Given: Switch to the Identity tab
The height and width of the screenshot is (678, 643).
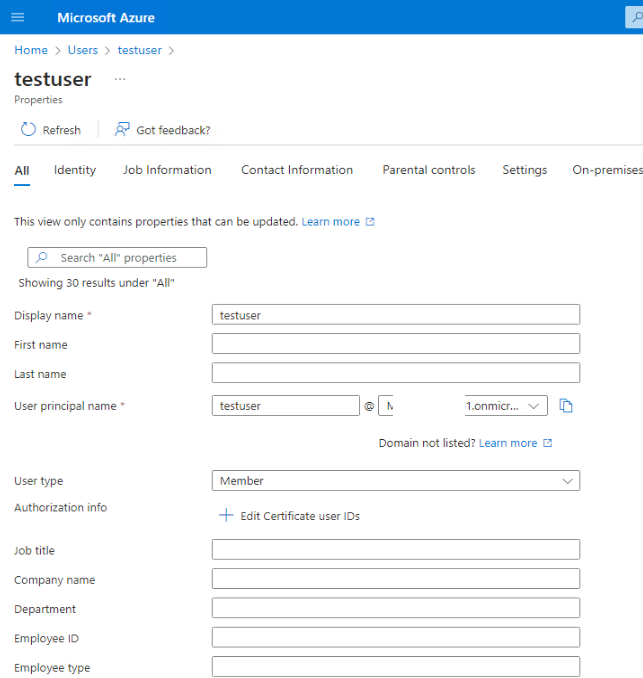Looking at the screenshot, I should [75, 170].
